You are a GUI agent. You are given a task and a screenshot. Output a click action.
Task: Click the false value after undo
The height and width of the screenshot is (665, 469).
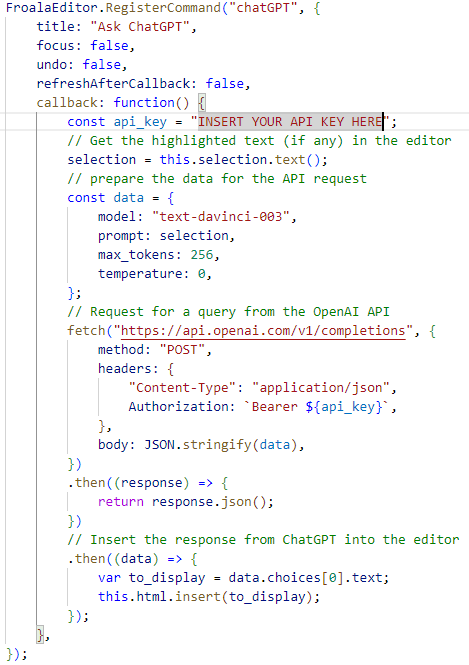pos(101,64)
